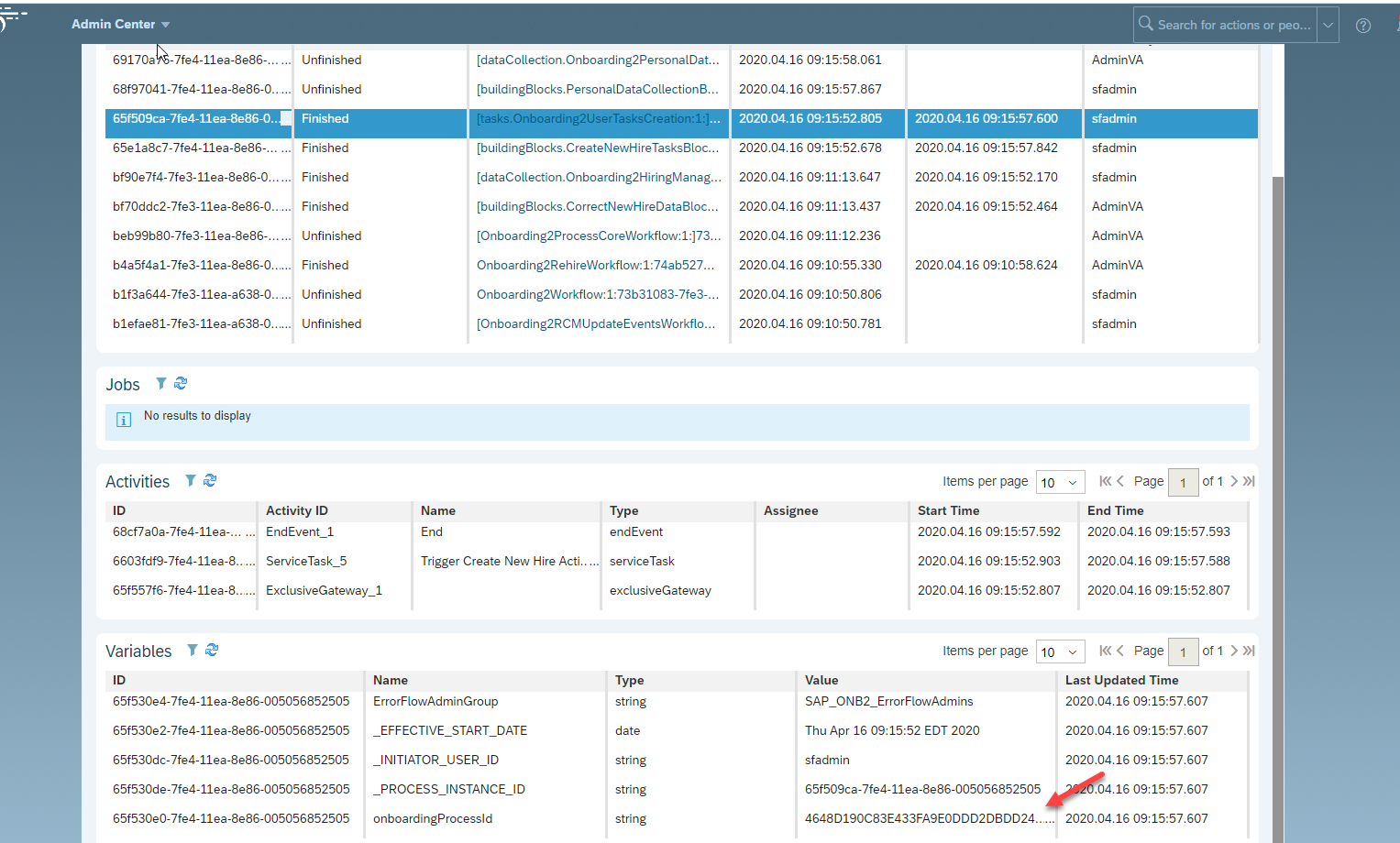This screenshot has width=1400, height=843.
Task: Go to previous page of Activities
Action: point(1120,481)
